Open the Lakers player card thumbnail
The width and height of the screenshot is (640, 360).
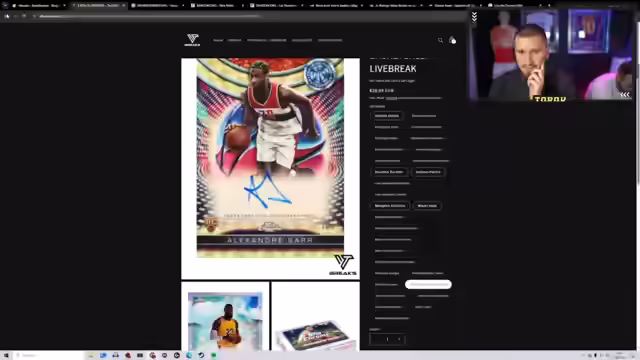[x=225, y=316]
